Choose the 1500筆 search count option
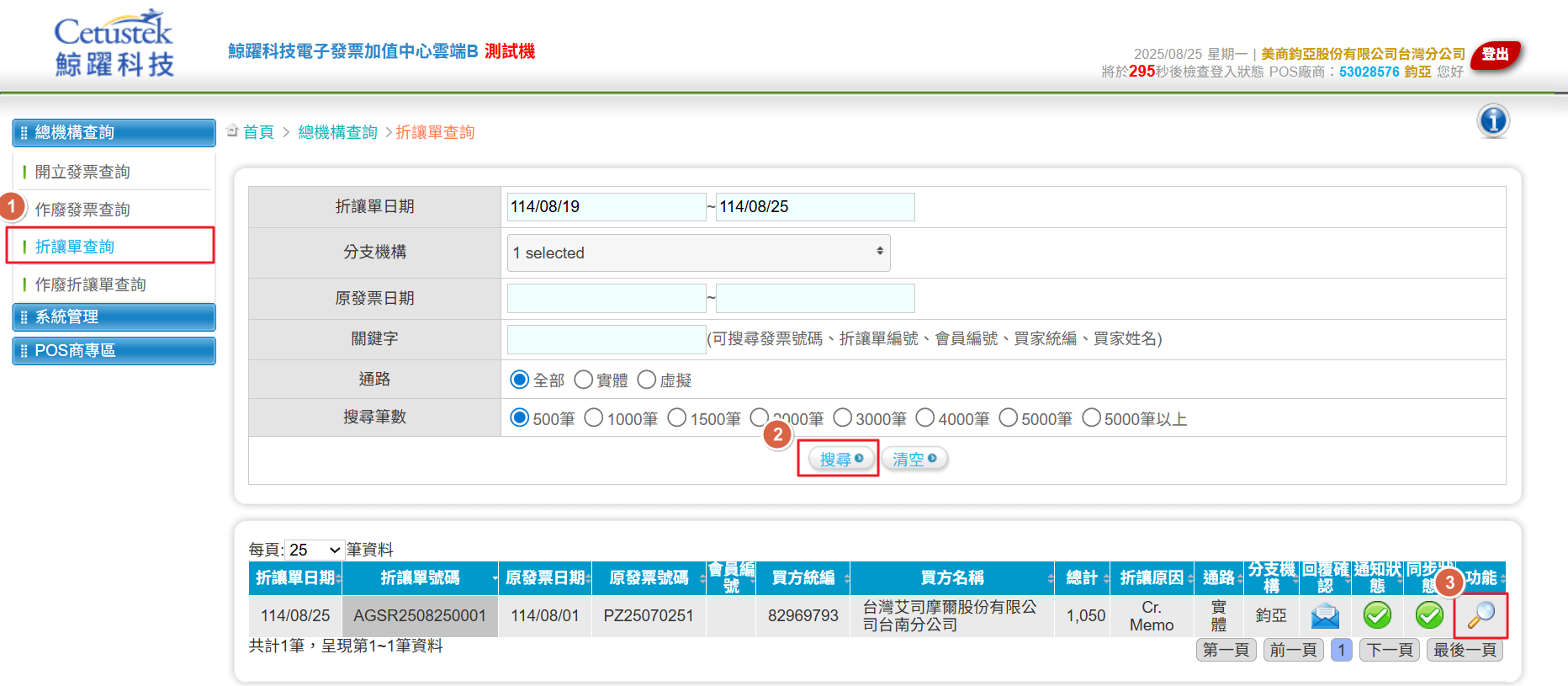Image resolution: width=1568 pixels, height=686 pixels. click(x=676, y=417)
